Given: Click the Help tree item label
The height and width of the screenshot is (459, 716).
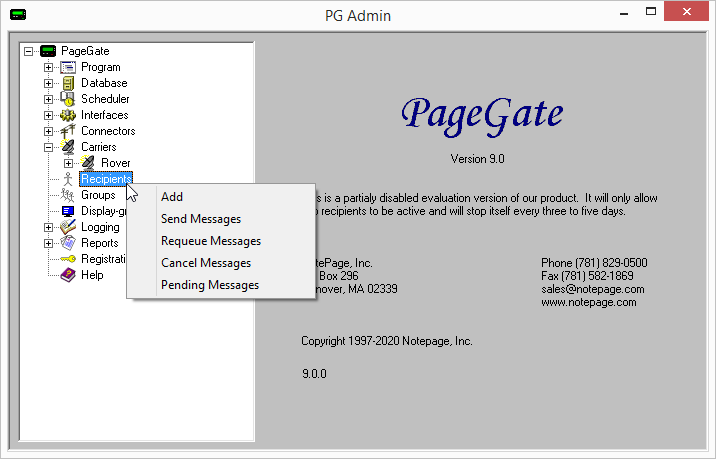Looking at the screenshot, I should (92, 275).
